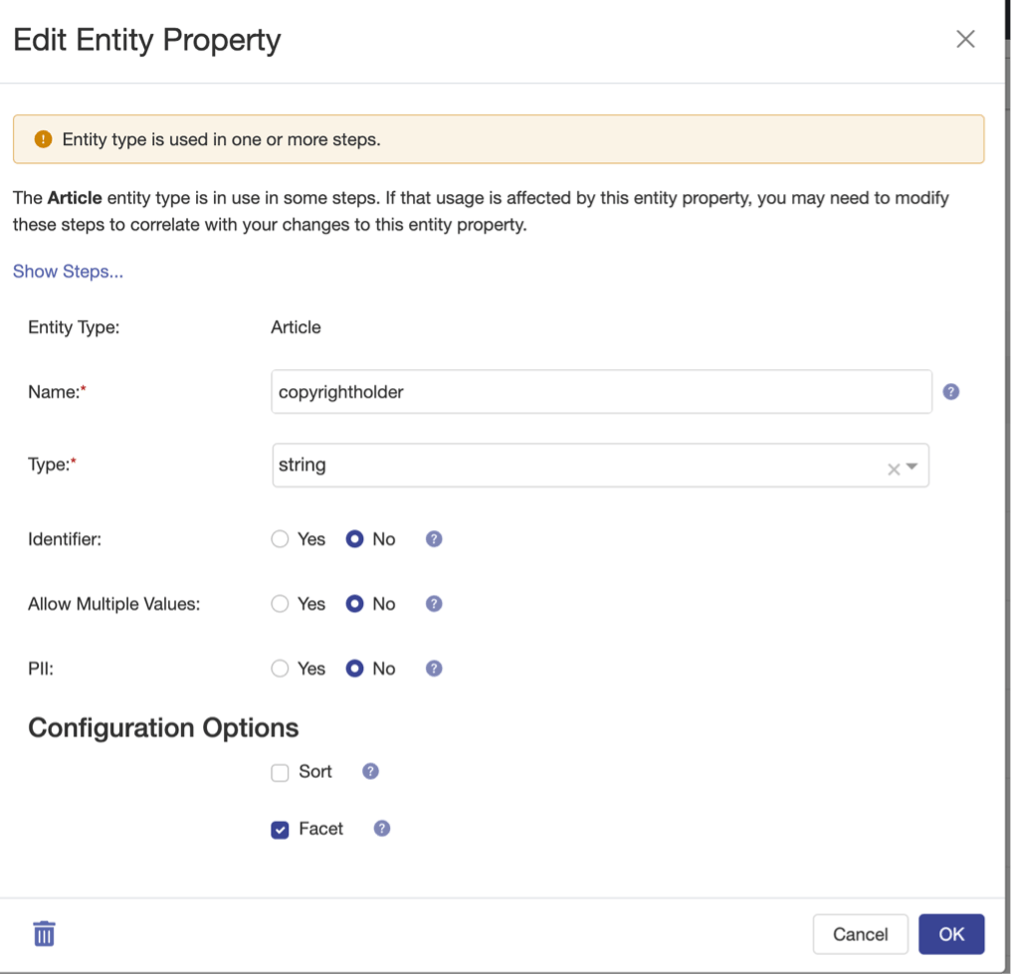Viewport: 1014px width, 977px height.
Task: Click the Show Steps link
Action: [x=68, y=272]
